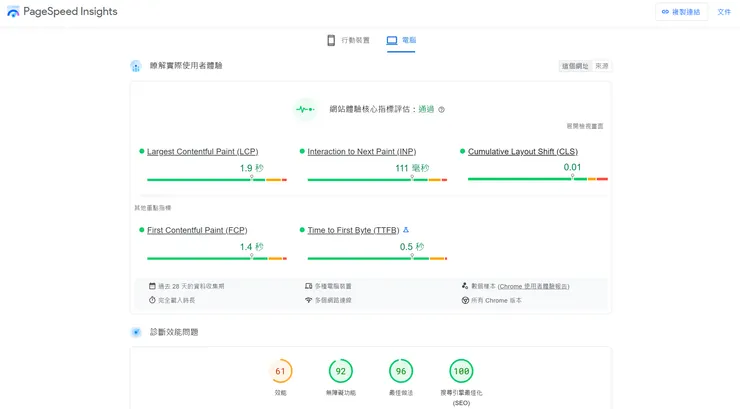Click the TTFB distribution bar

pos(377,259)
